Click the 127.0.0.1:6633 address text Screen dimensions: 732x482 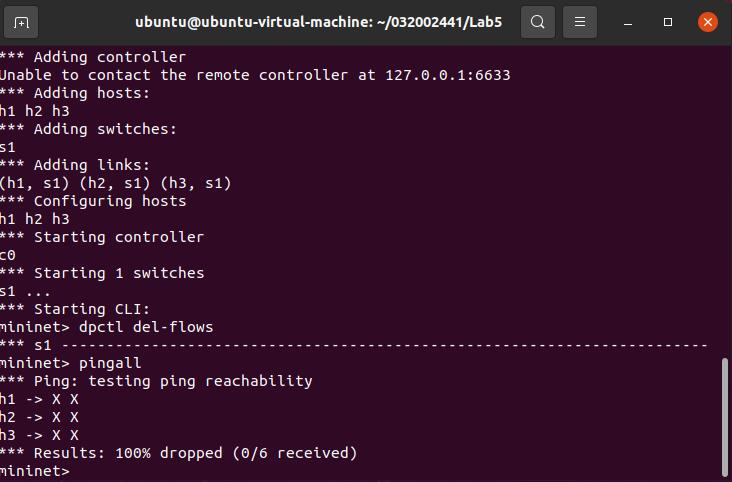(x=448, y=75)
